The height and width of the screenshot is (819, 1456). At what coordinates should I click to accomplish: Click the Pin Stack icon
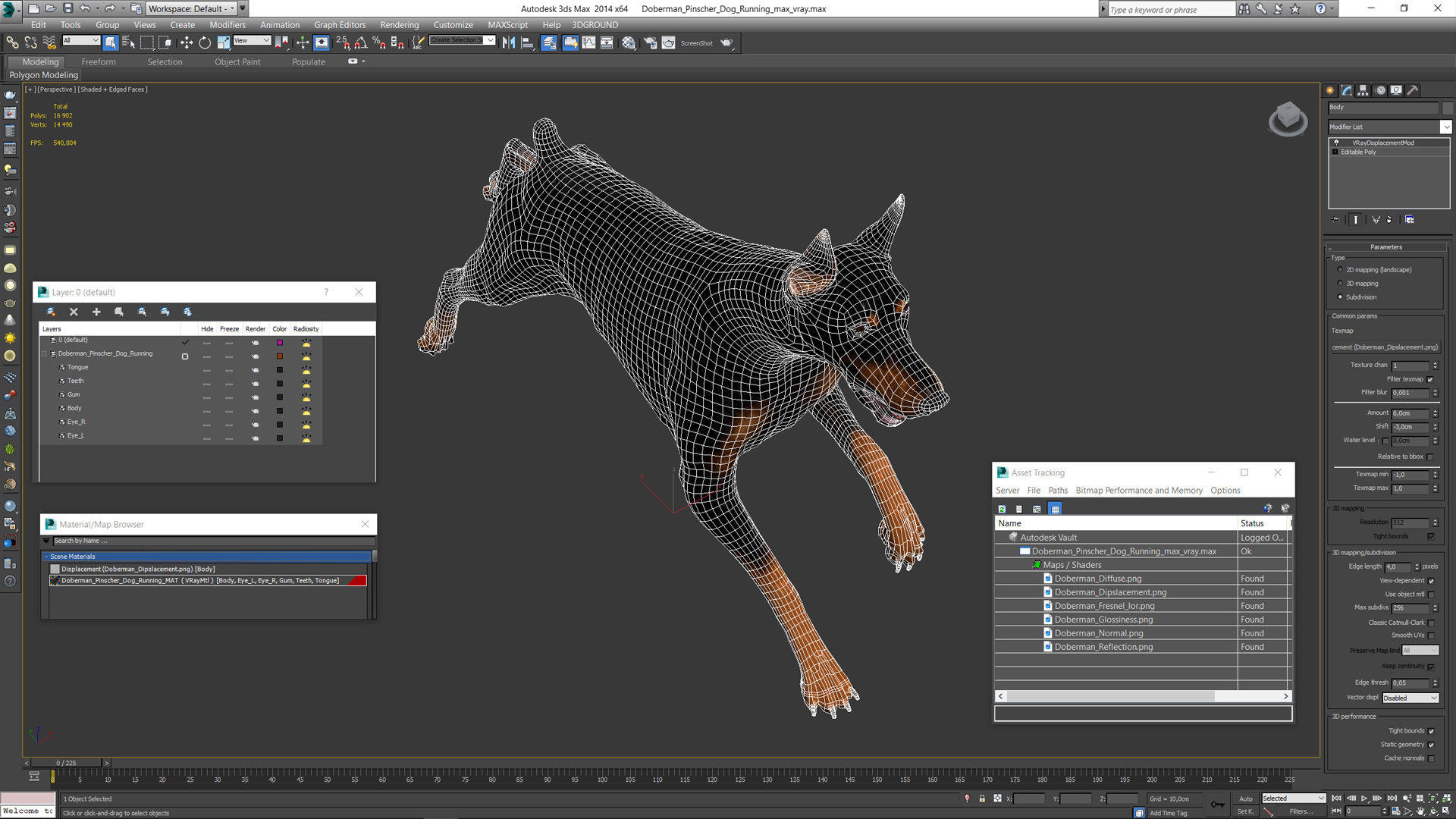[x=1336, y=220]
